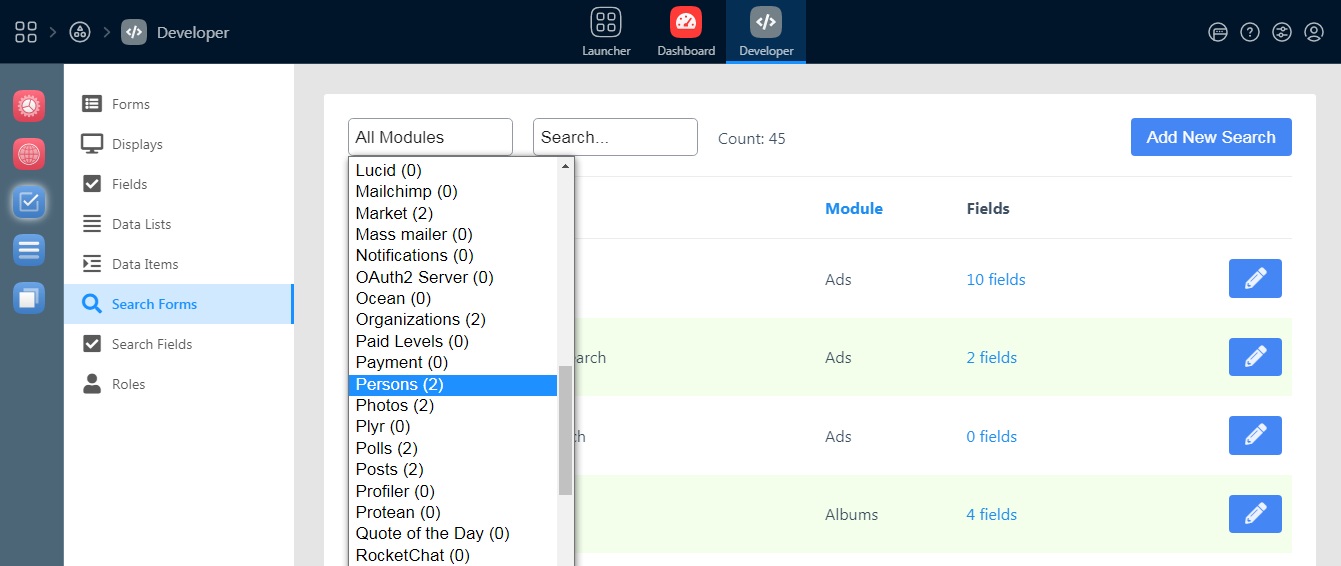Click the window layout icon in top-right header
Screen dimensions: 1341x566
1218,32
